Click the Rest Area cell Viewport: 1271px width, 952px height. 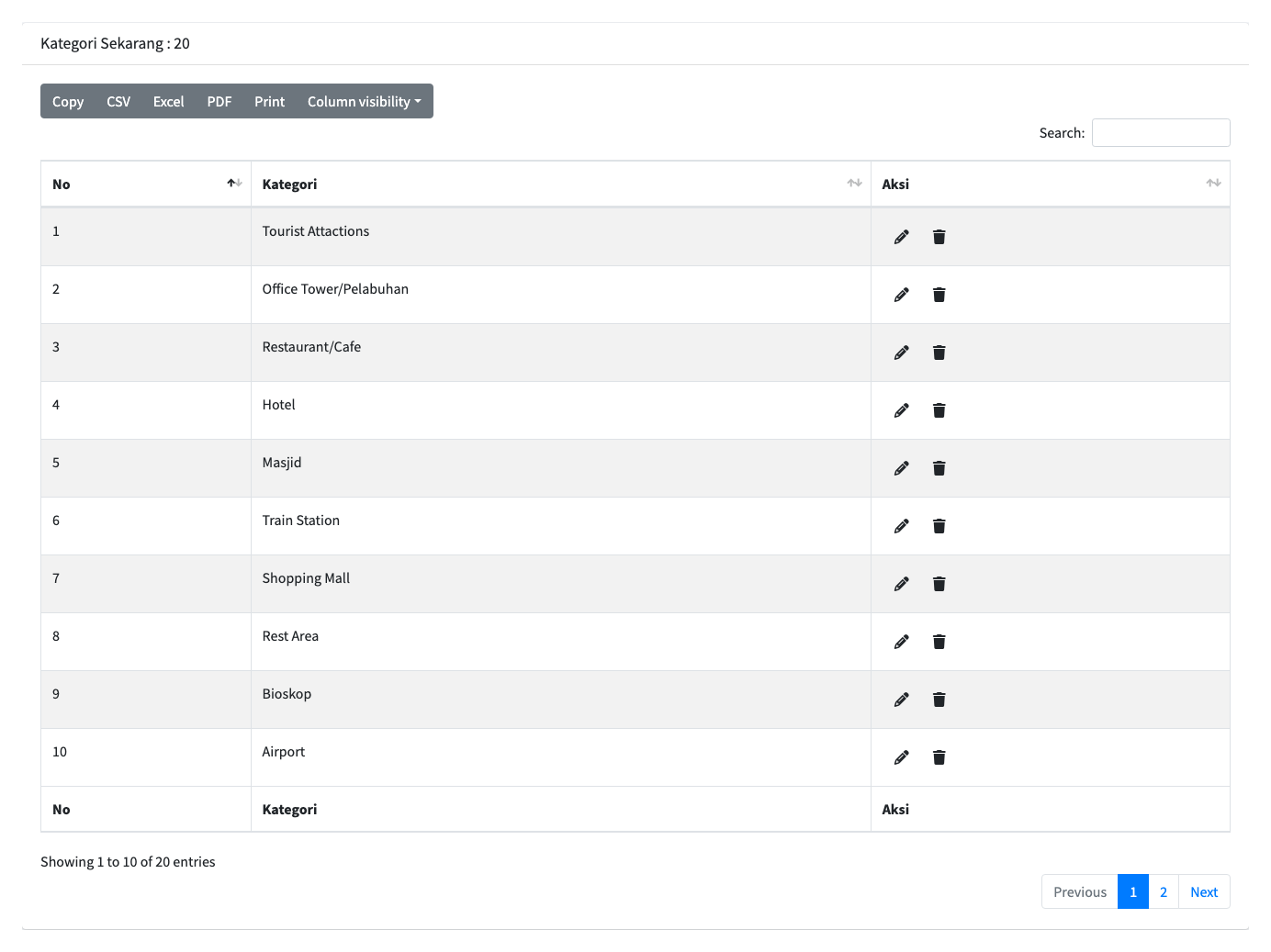click(561, 642)
